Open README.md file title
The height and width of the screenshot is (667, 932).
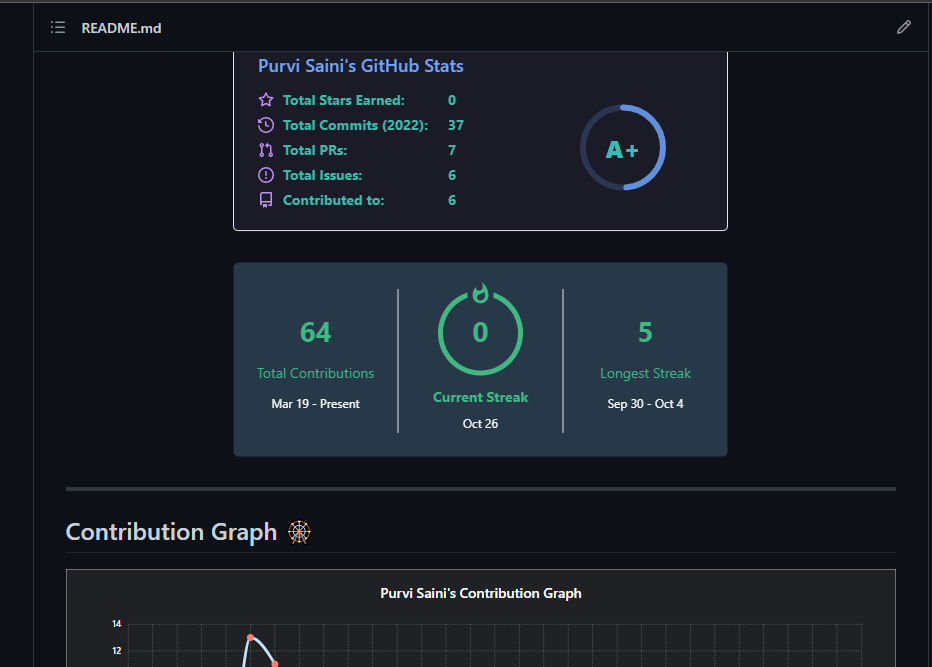(121, 28)
